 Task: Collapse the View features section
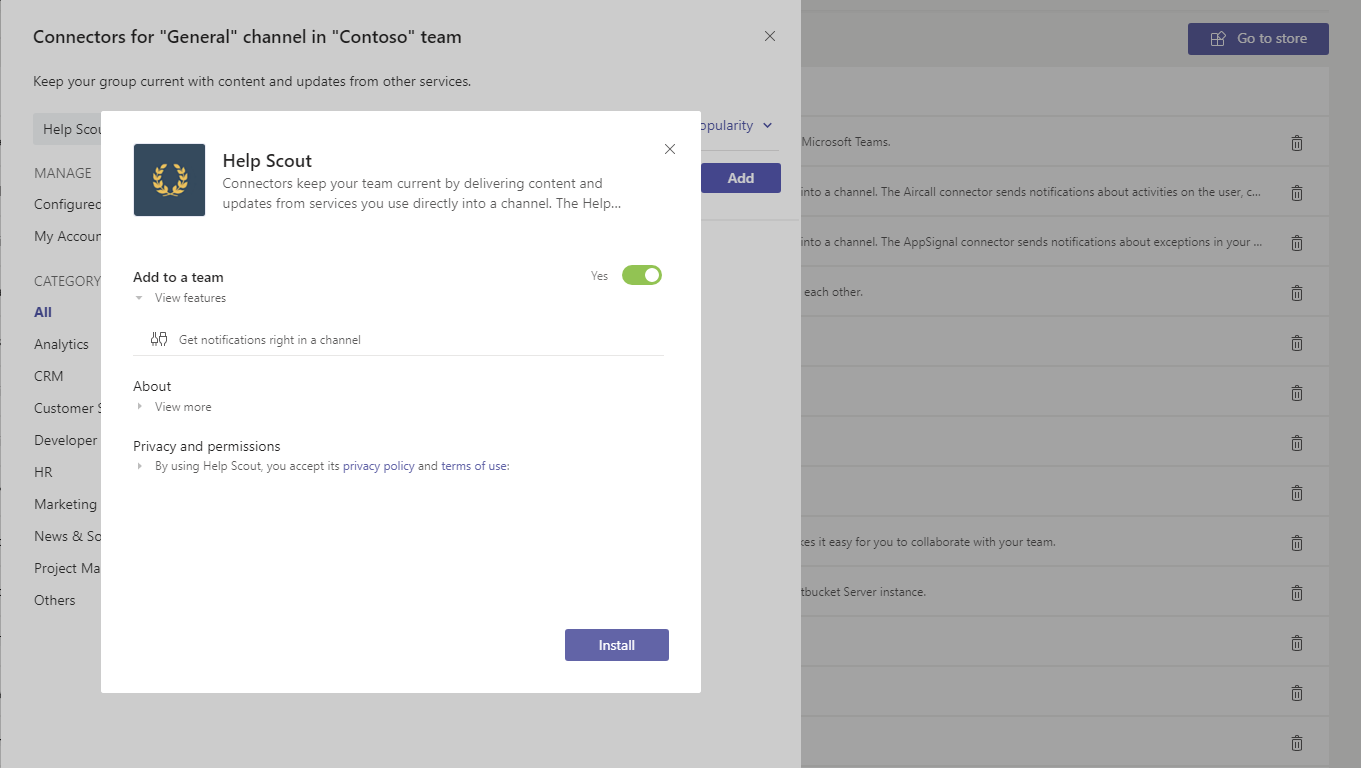coord(139,298)
